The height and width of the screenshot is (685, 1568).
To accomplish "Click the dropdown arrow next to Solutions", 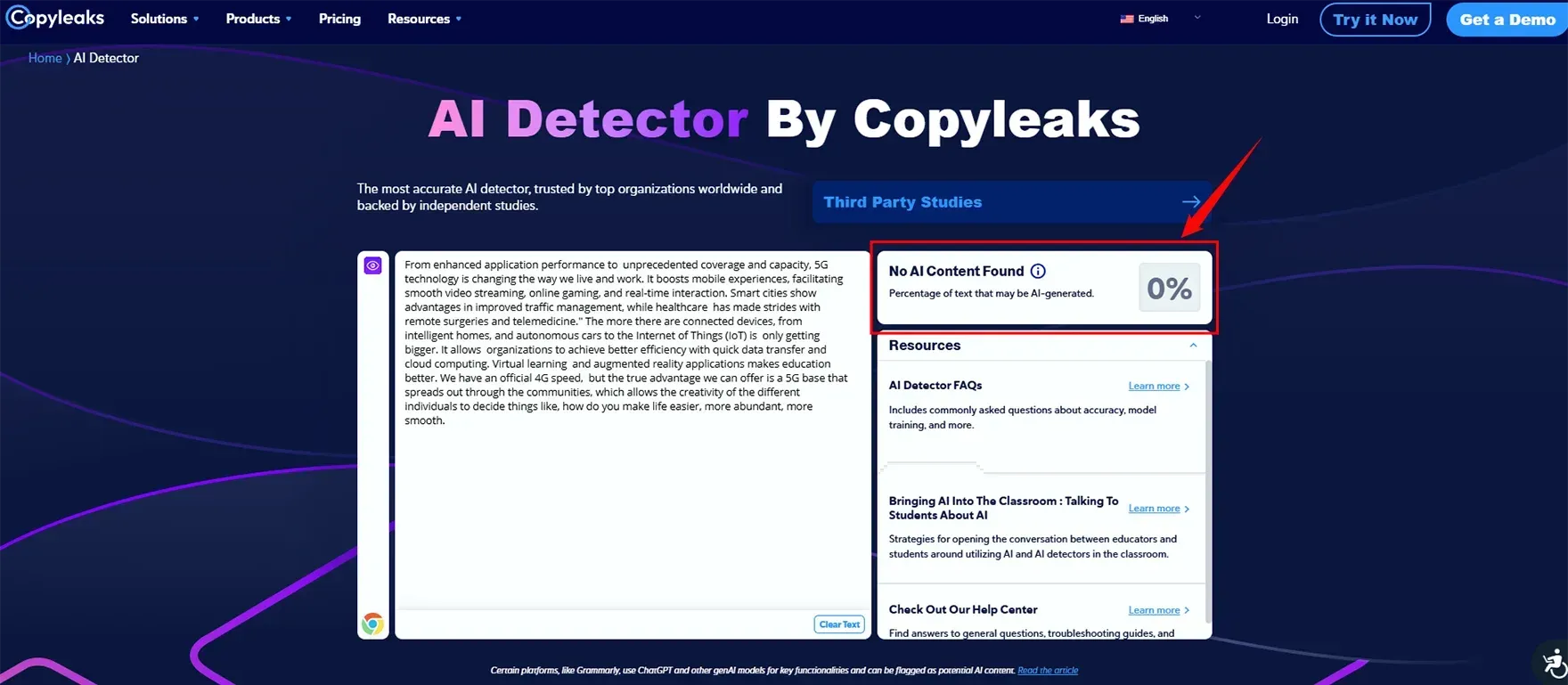I will point(196,19).
